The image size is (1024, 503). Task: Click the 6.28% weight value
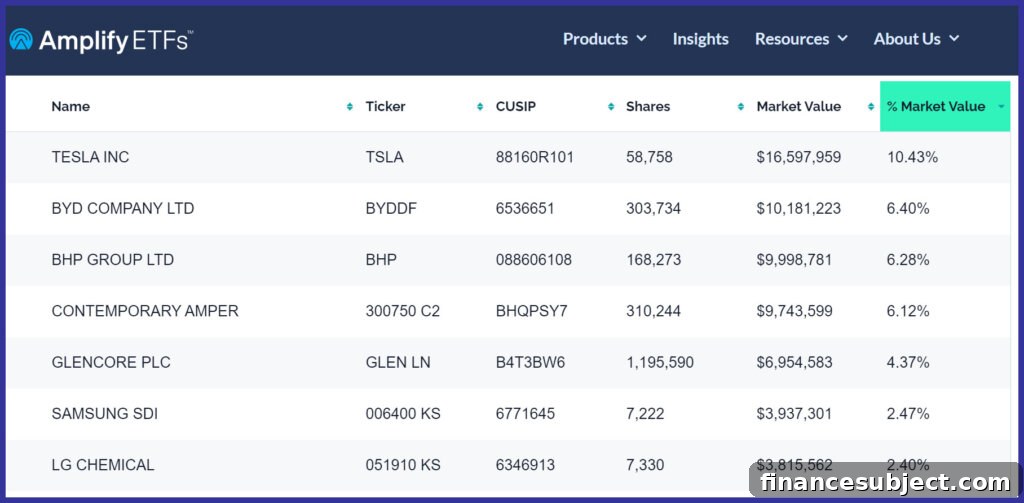[908, 260]
